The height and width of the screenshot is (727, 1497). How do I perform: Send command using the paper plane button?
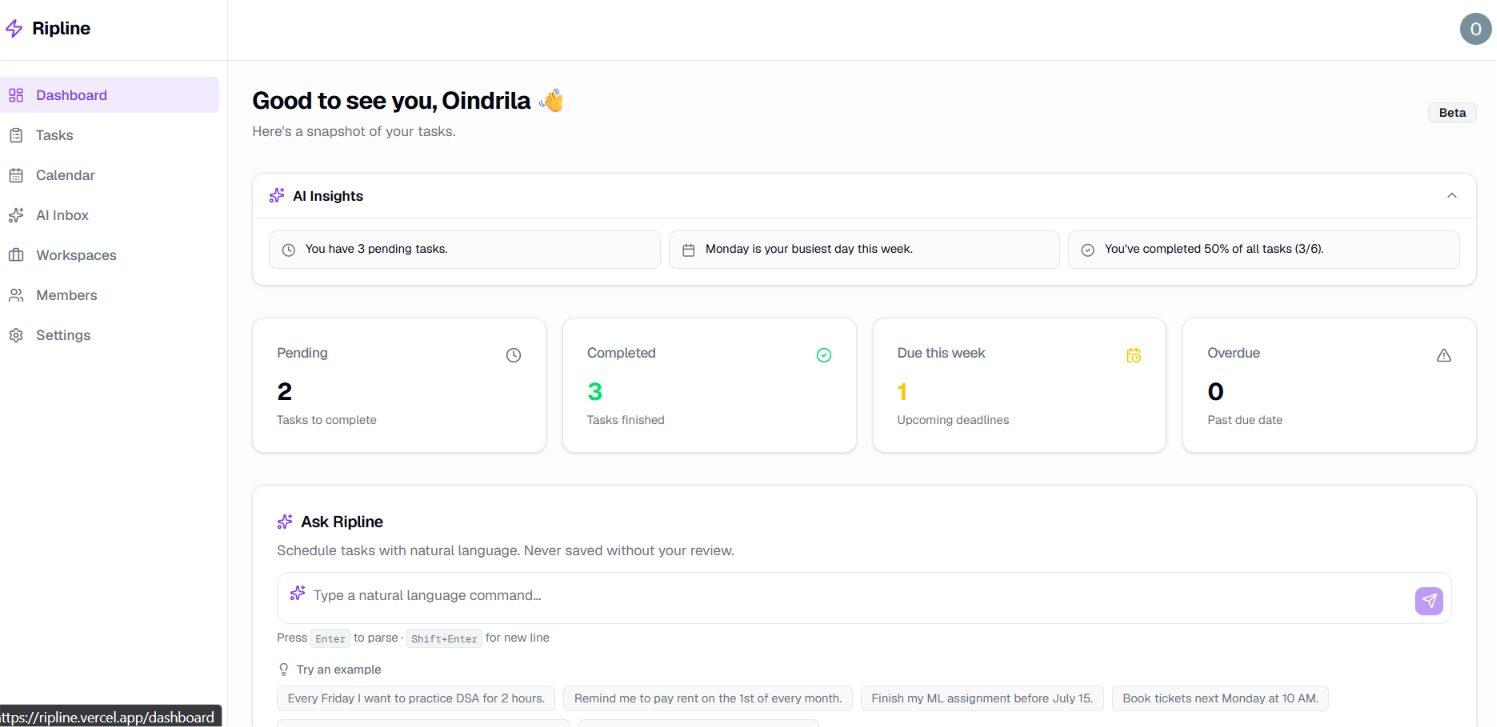[1429, 601]
